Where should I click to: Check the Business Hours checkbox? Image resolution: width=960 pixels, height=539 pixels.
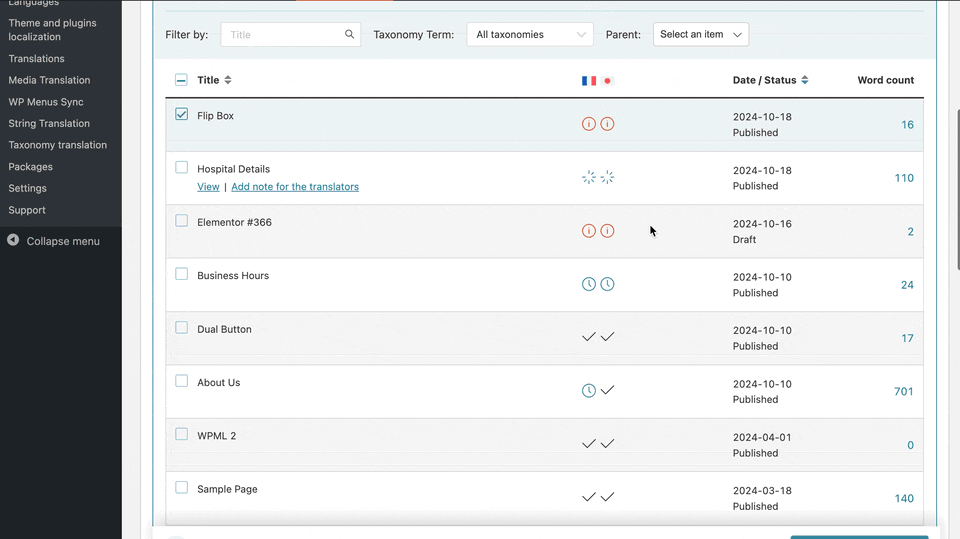pos(181,274)
